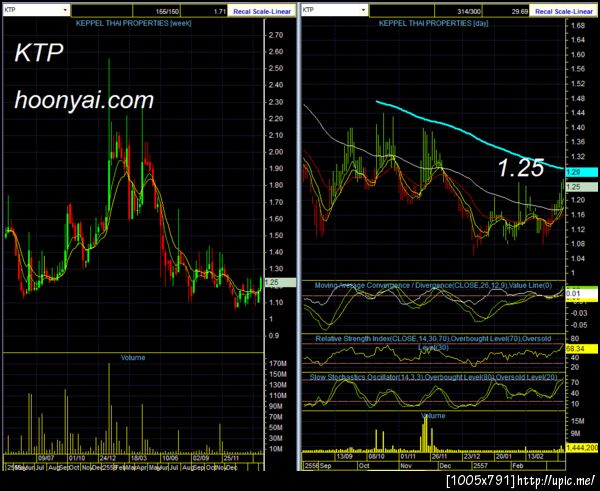
Task: Click the http://upic.me/ link at bottom
Action: pos(556,480)
